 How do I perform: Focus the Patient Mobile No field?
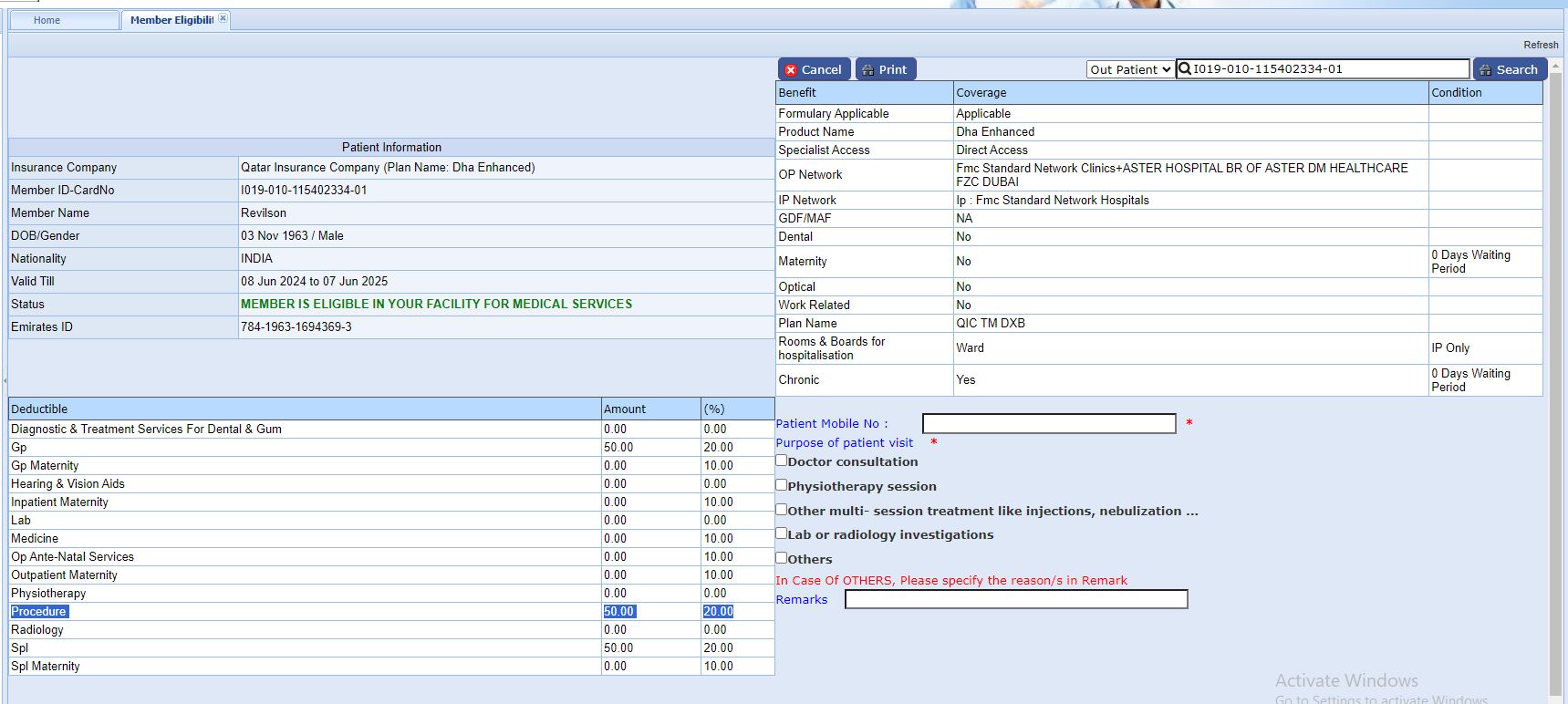[1048, 423]
